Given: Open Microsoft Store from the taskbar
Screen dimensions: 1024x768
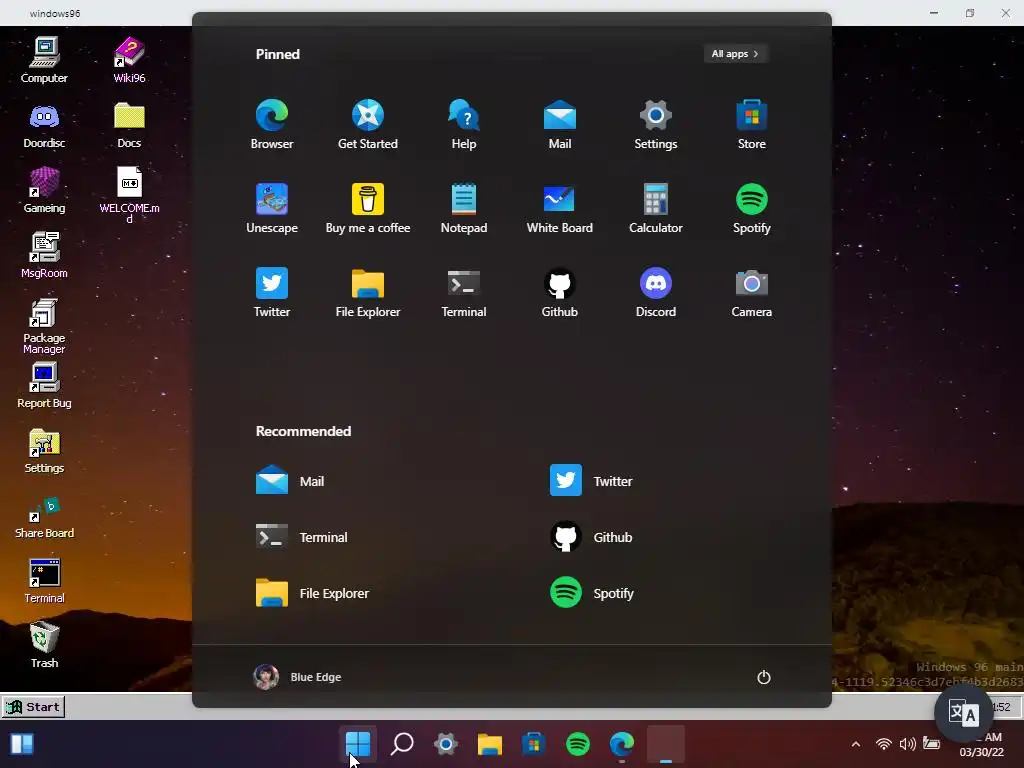Looking at the screenshot, I should point(534,744).
